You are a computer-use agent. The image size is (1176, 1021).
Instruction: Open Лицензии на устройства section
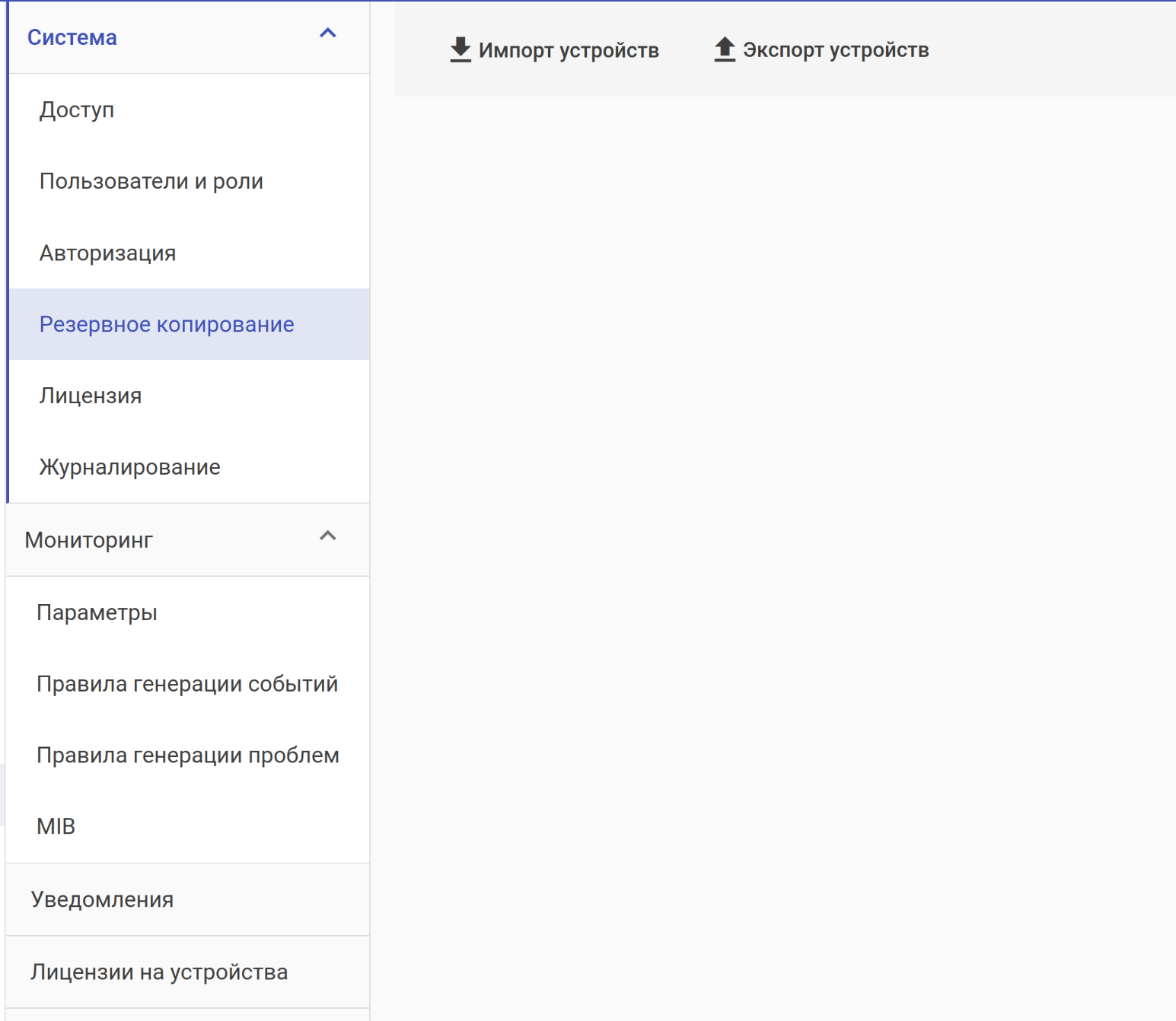tap(159, 972)
